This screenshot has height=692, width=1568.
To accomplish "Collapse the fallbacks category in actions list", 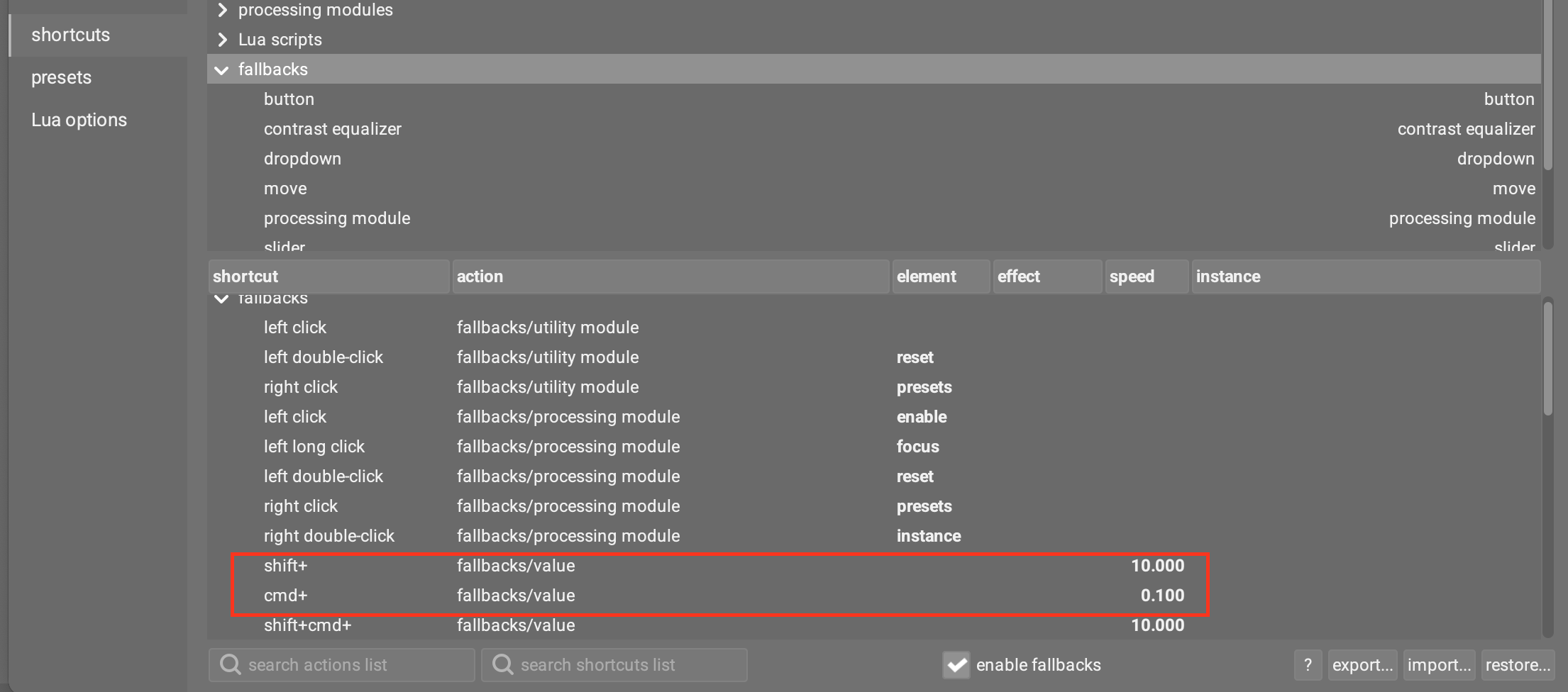I will pos(222,69).
